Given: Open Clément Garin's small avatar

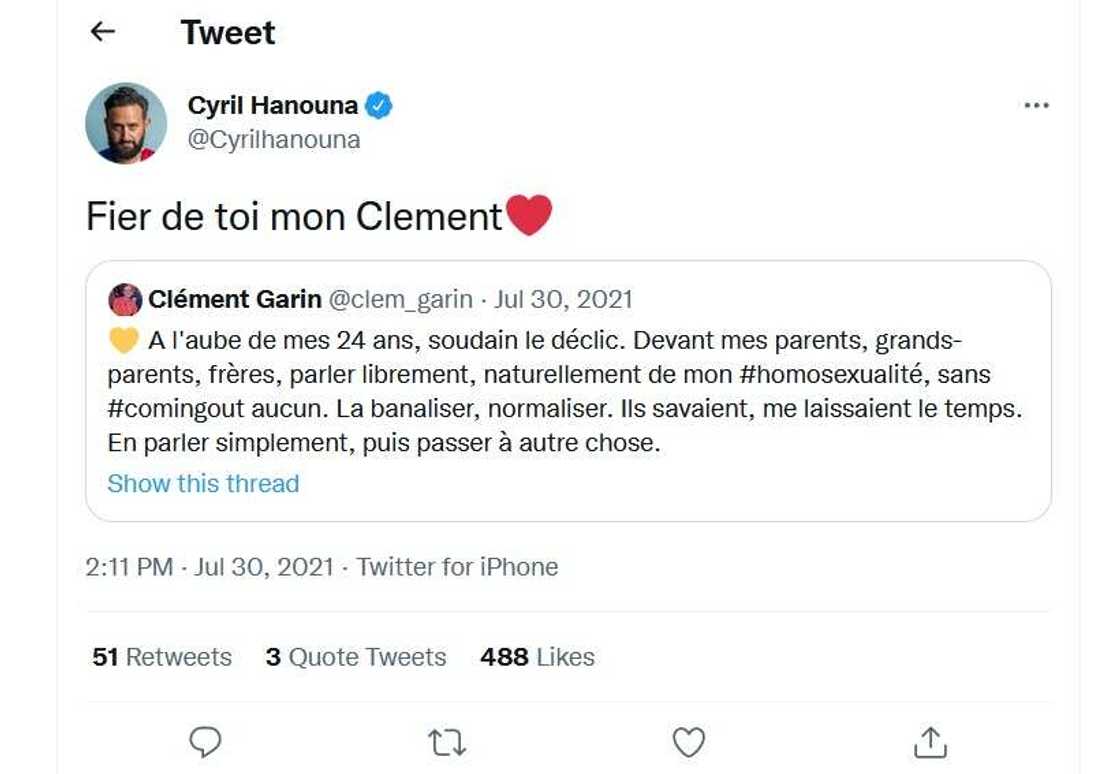Looking at the screenshot, I should pos(125,299).
